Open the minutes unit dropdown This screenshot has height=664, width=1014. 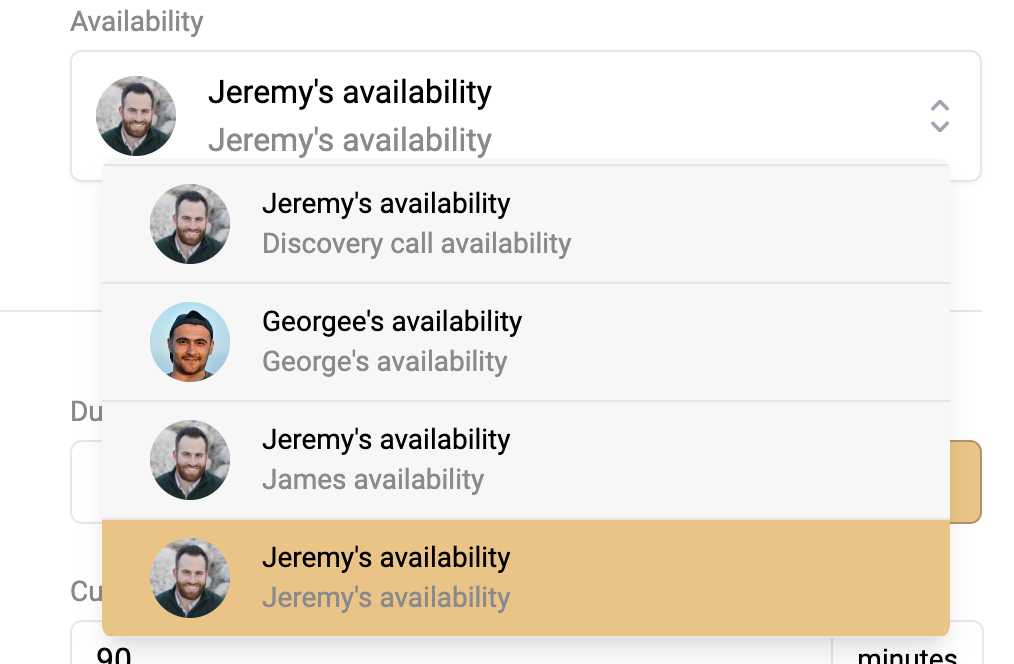click(907, 648)
